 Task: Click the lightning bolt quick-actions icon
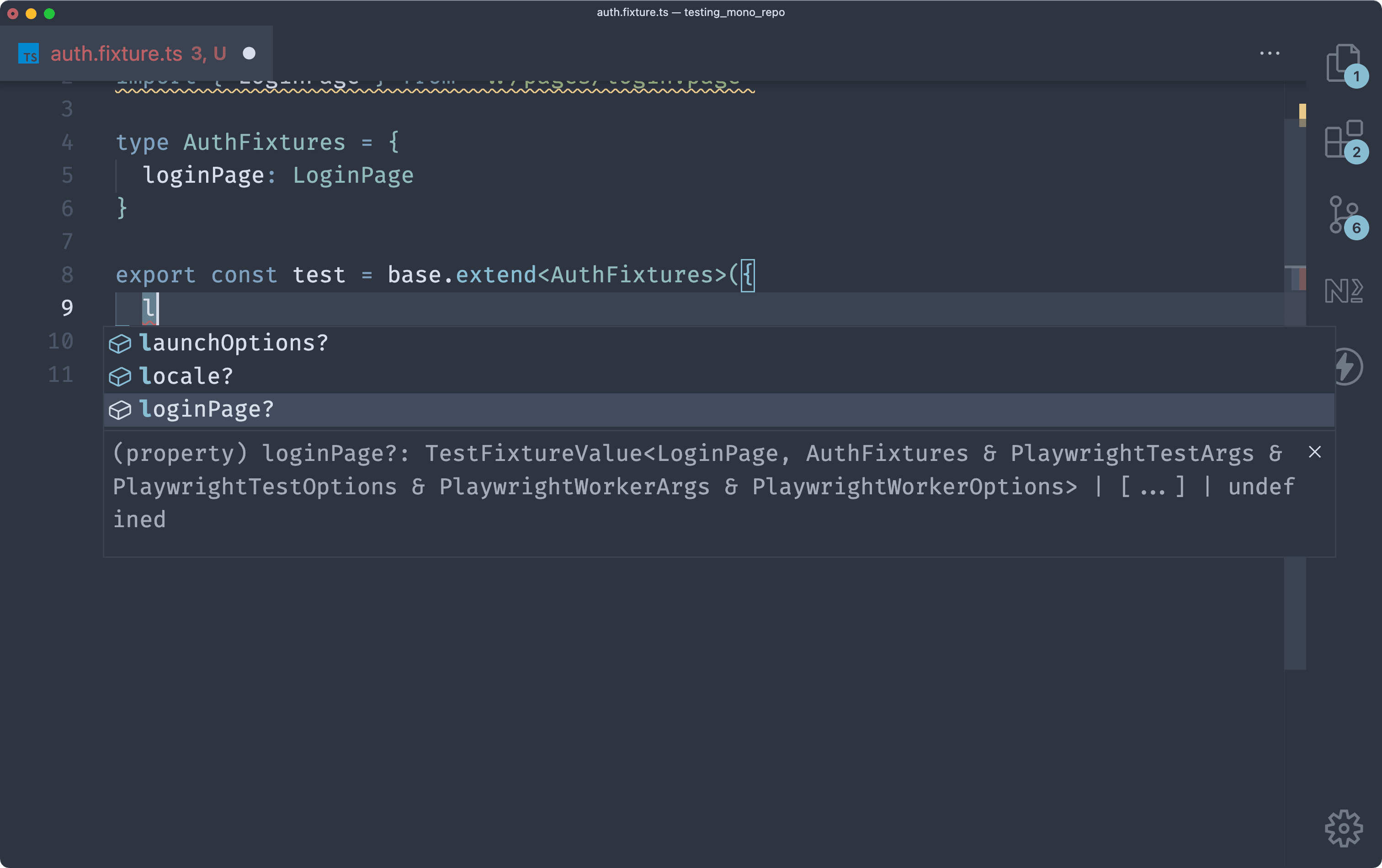click(1348, 366)
